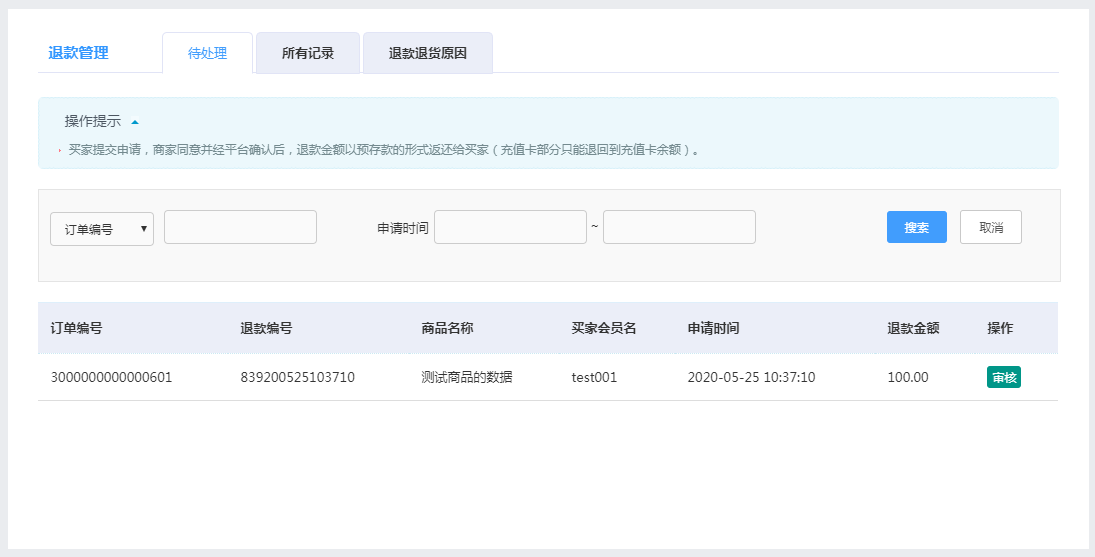Click buyer name test001
Viewport: 1095px width, 557px height.
click(594, 378)
